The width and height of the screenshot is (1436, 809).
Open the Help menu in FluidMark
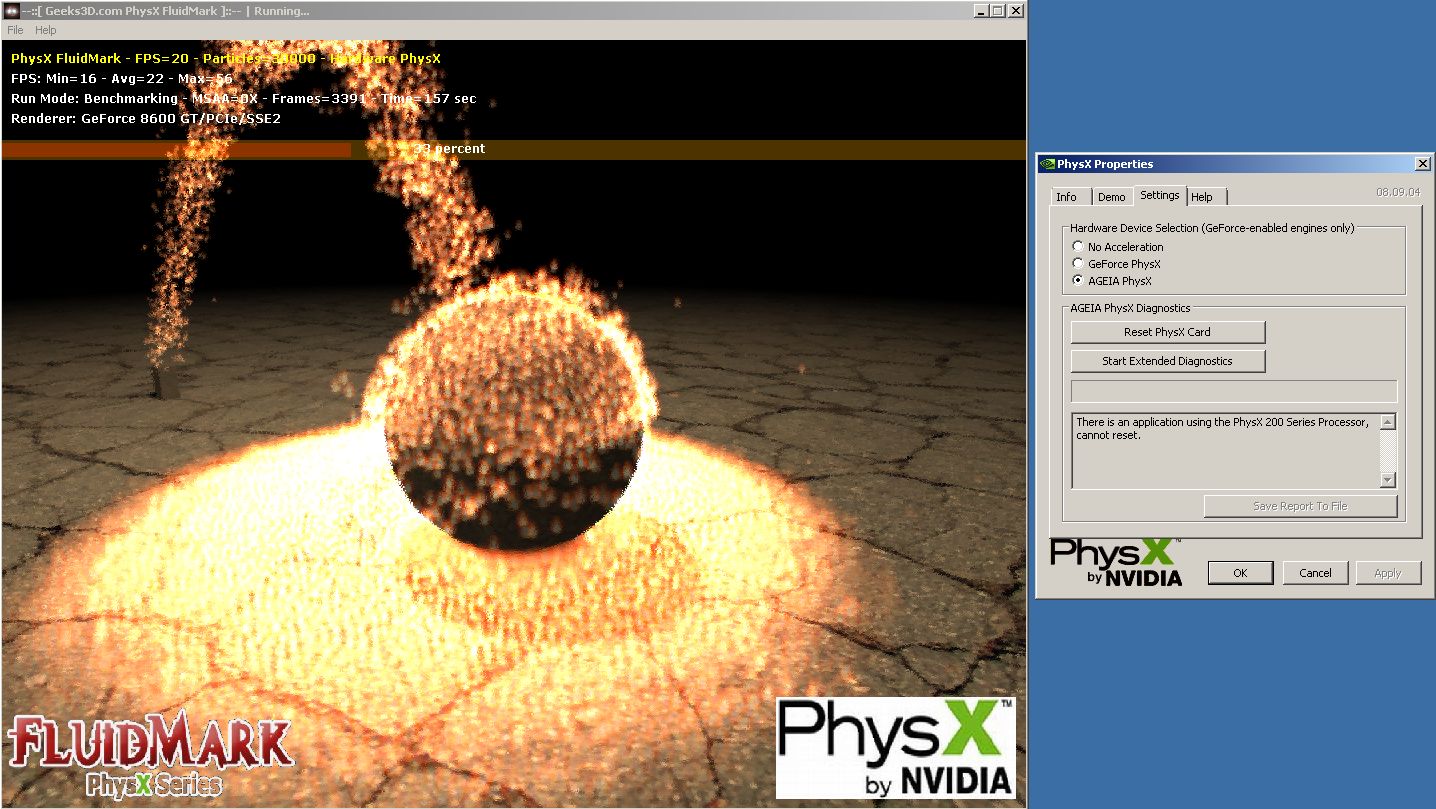point(46,30)
